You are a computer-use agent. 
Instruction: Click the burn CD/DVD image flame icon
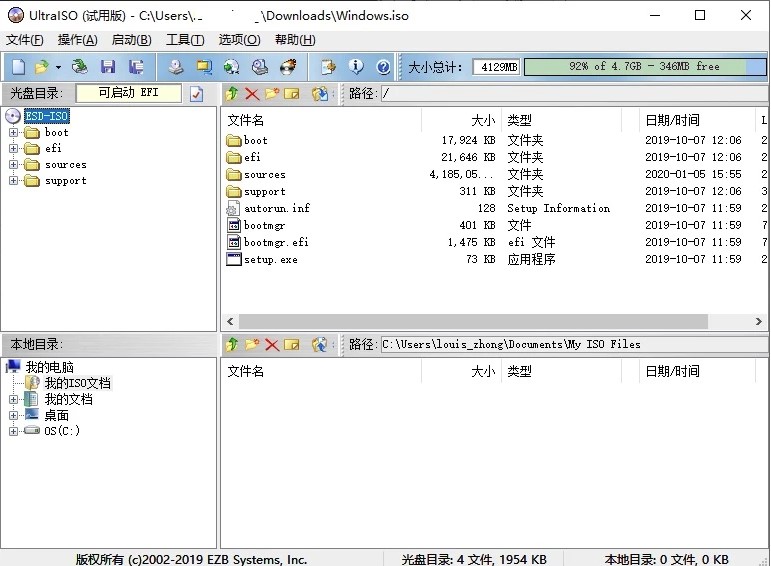pyautogui.click(x=288, y=67)
